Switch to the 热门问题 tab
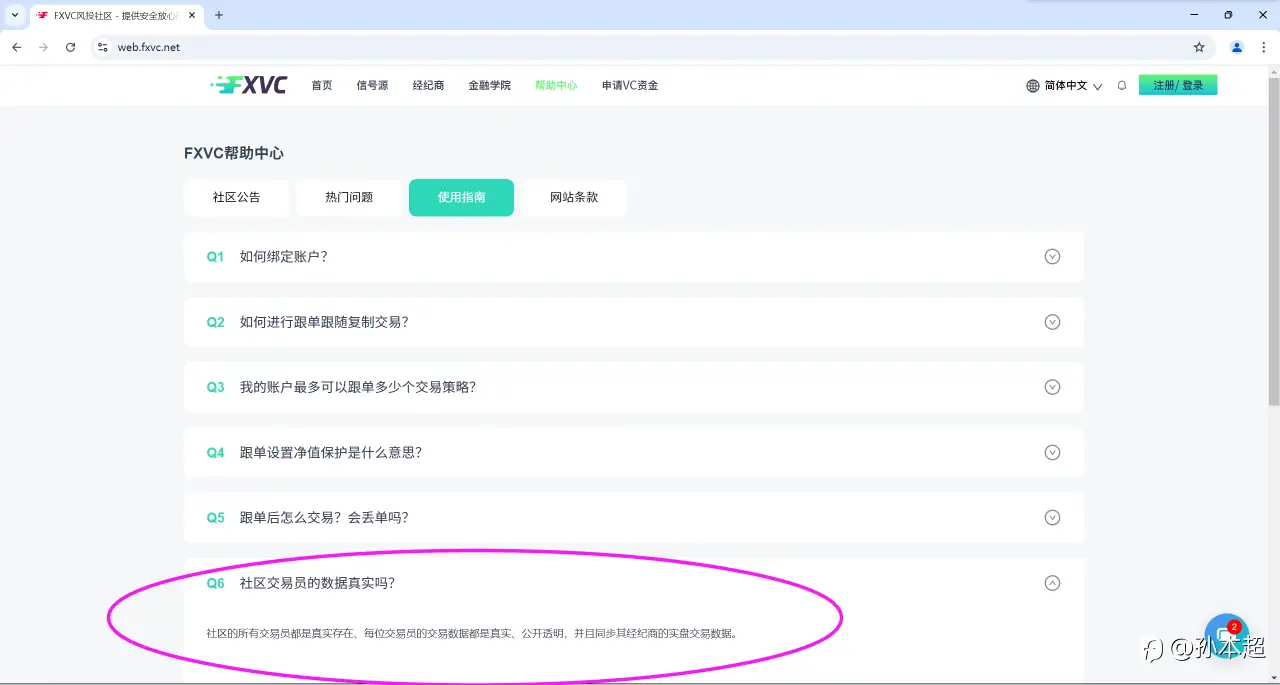 point(349,198)
